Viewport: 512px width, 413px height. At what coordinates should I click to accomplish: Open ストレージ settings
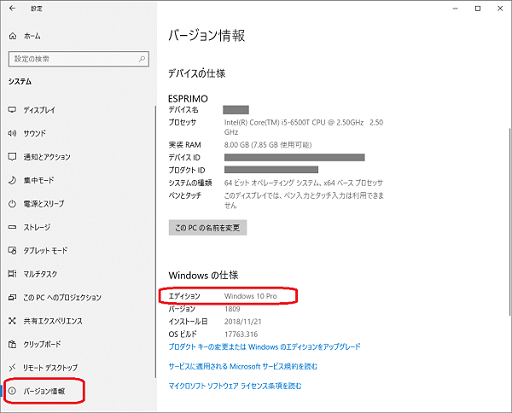click(x=37, y=227)
